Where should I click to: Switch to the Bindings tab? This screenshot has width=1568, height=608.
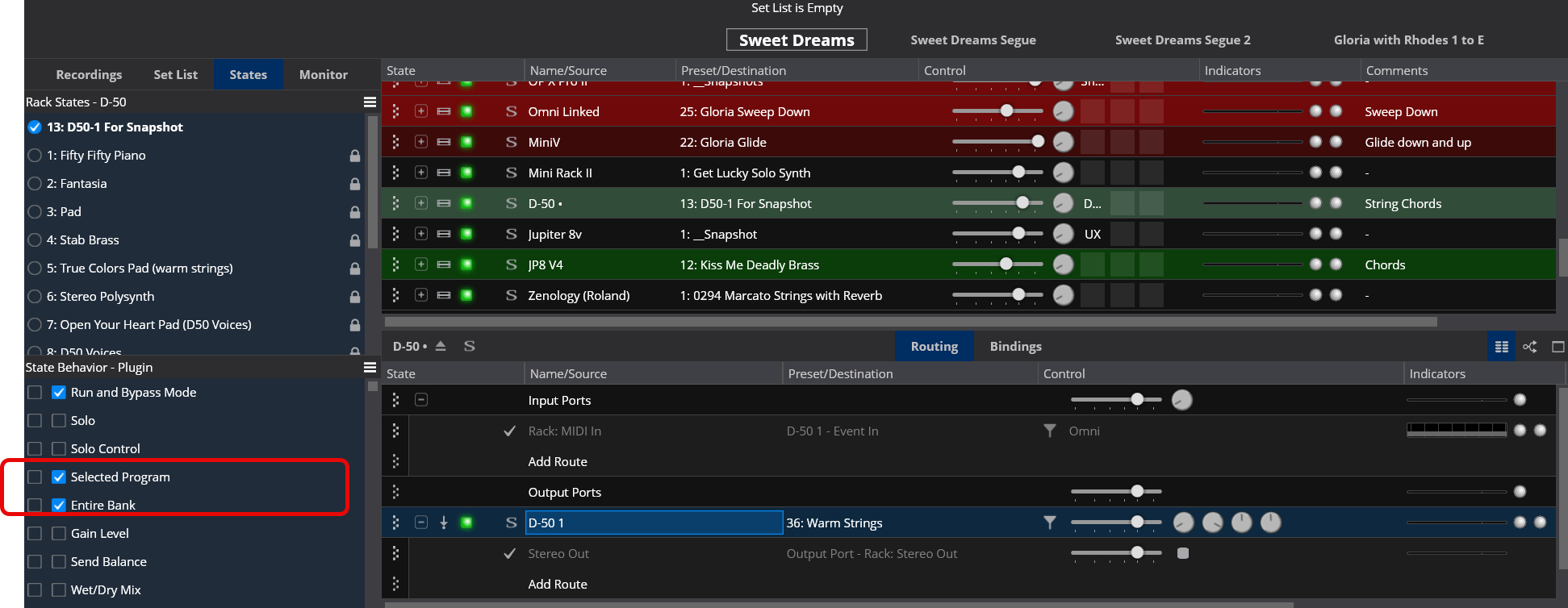(1016, 347)
